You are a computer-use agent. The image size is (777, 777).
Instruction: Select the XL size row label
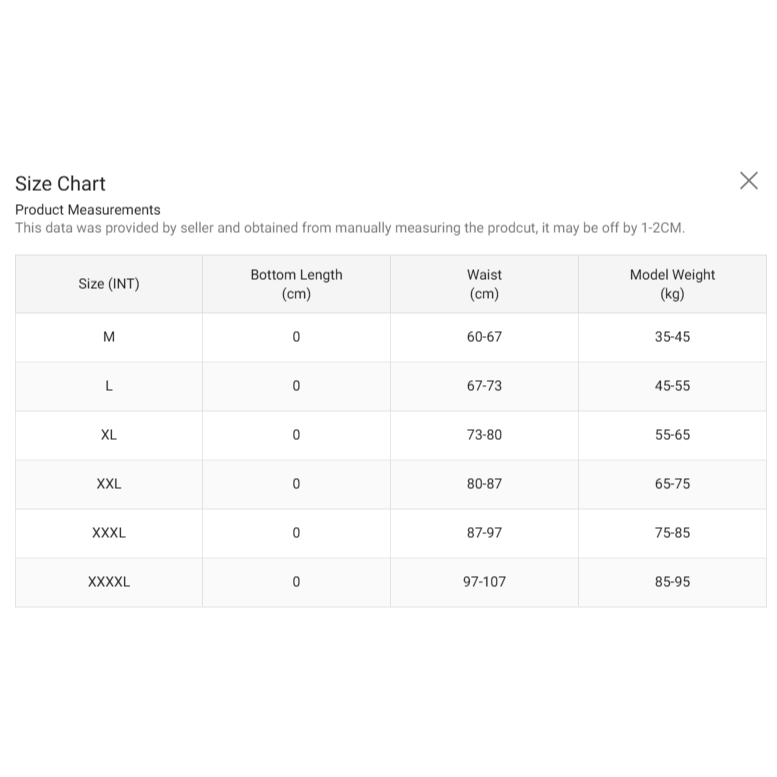(109, 435)
